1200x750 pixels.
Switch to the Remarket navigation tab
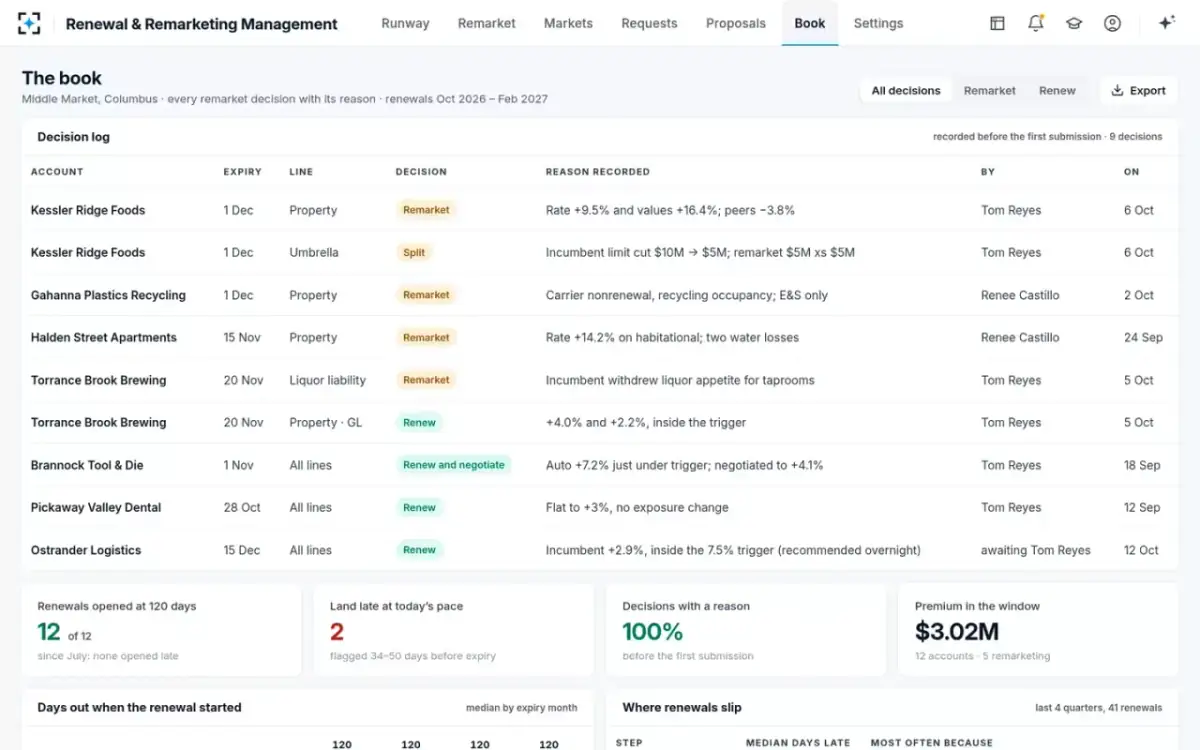(487, 23)
